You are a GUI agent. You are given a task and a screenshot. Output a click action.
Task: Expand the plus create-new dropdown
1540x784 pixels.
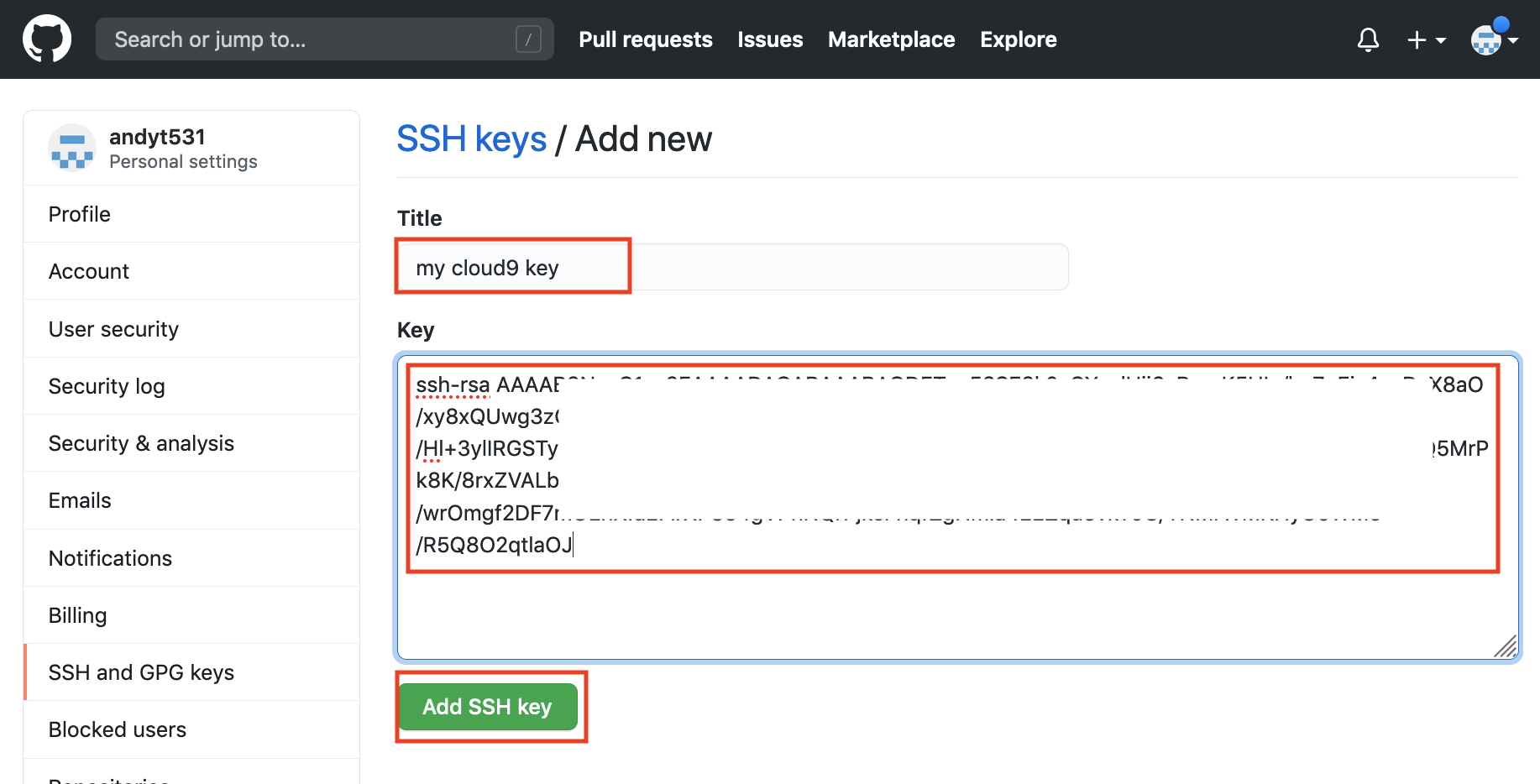point(1426,39)
